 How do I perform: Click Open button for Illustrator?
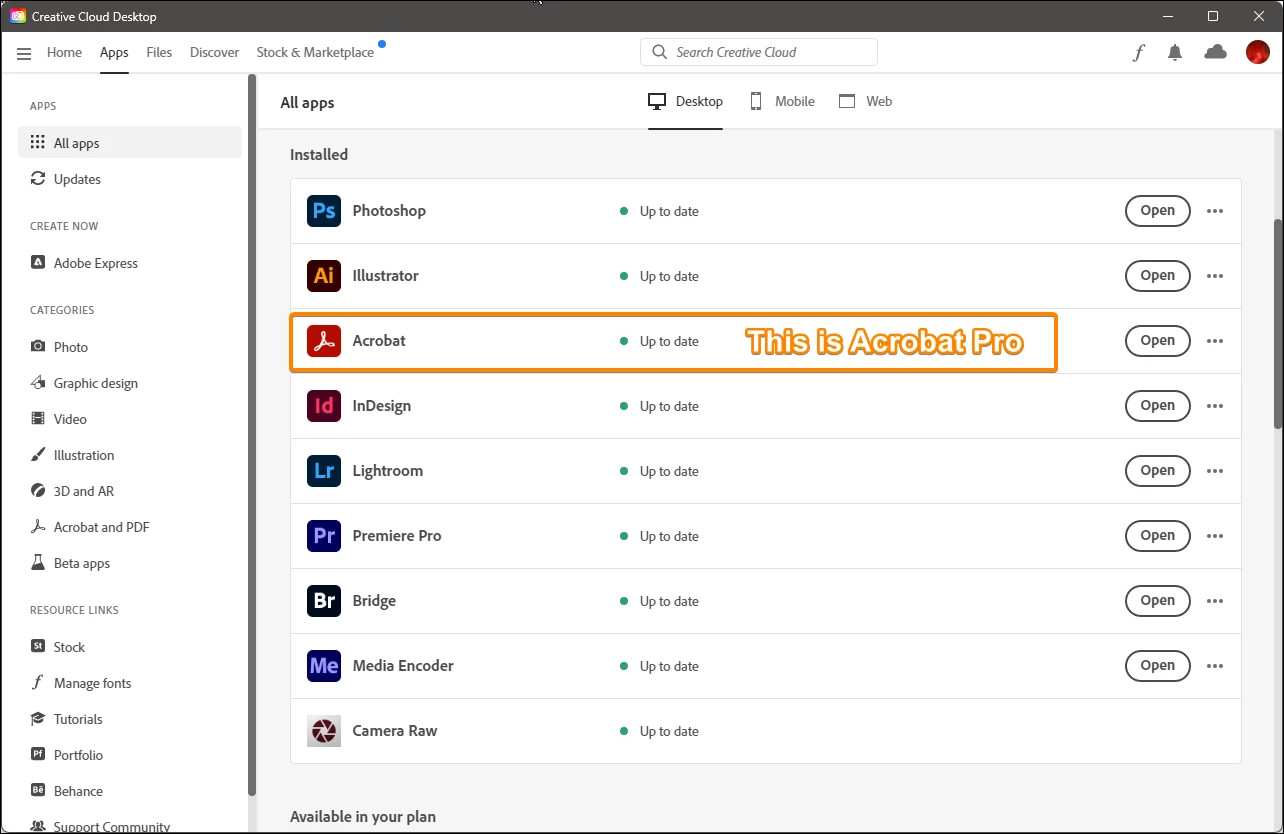point(1158,276)
